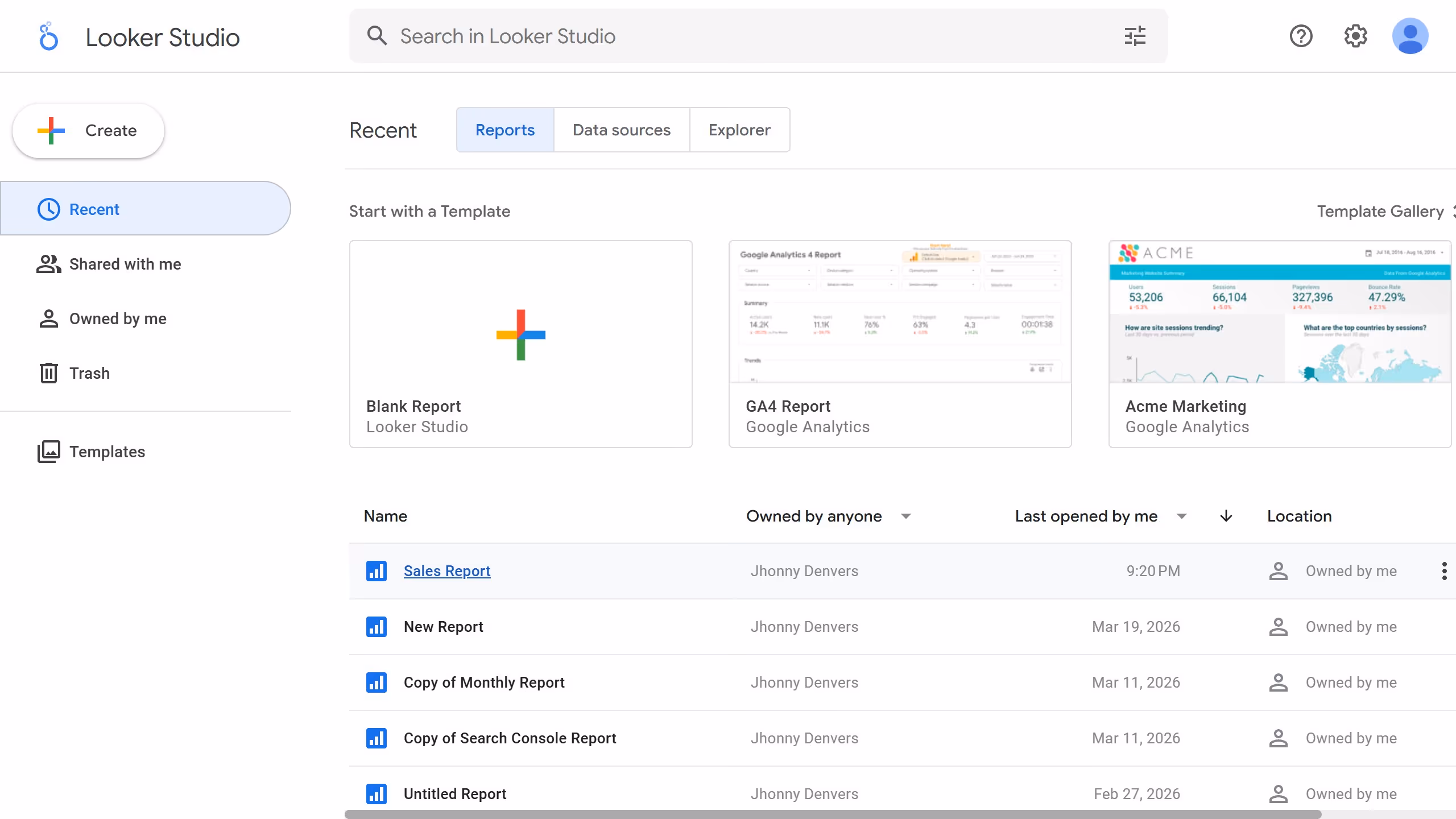Viewport: 1456px width, 819px height.
Task: Switch to the Data sources tab
Action: coord(621,130)
